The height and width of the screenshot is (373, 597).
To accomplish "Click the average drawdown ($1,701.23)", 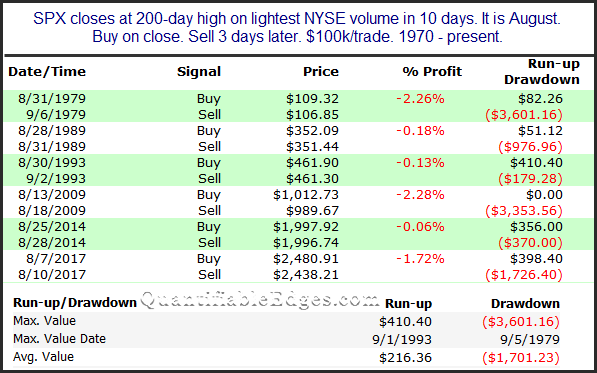I will [521, 357].
